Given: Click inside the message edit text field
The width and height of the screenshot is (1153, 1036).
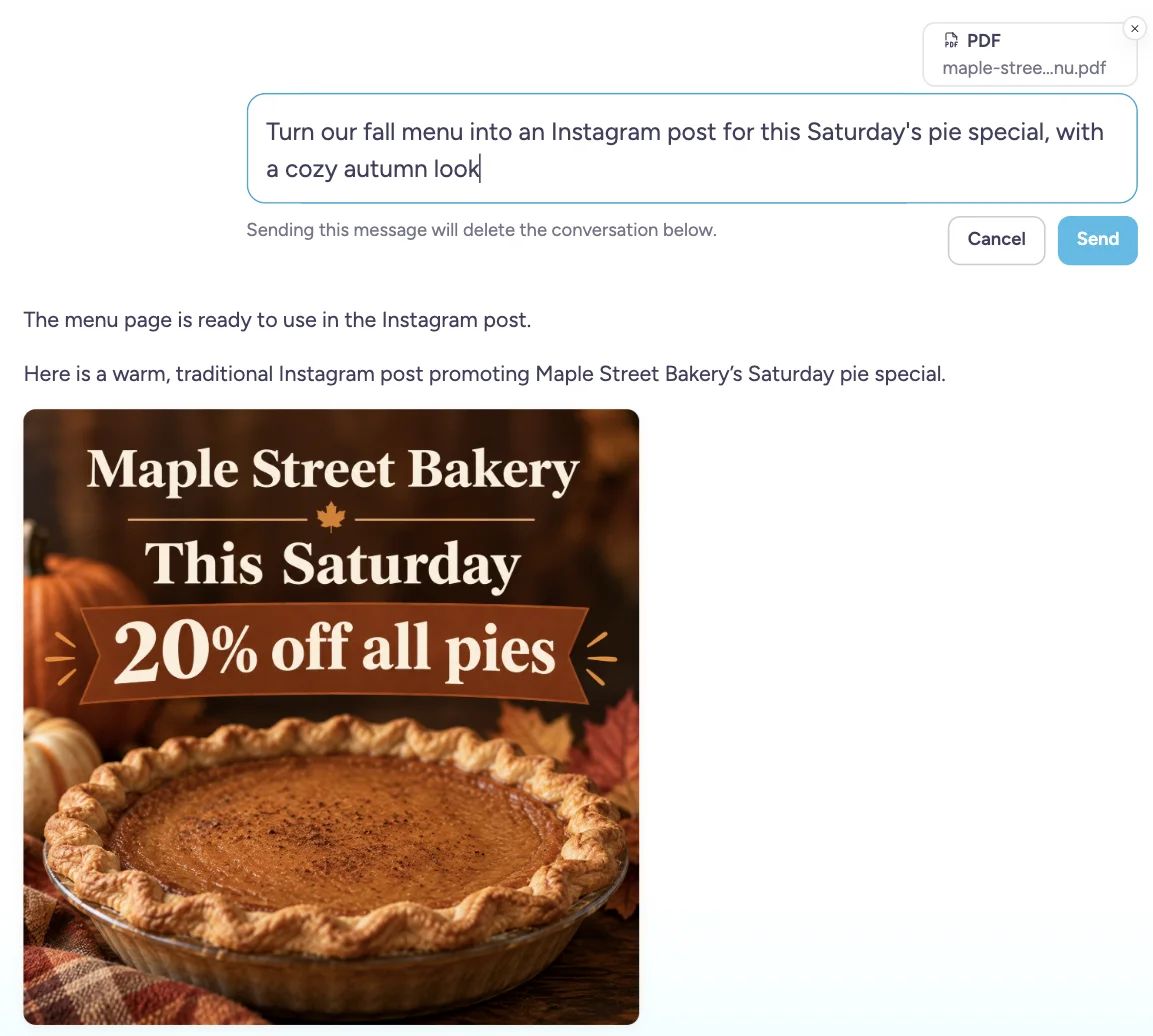Looking at the screenshot, I should tap(692, 149).
